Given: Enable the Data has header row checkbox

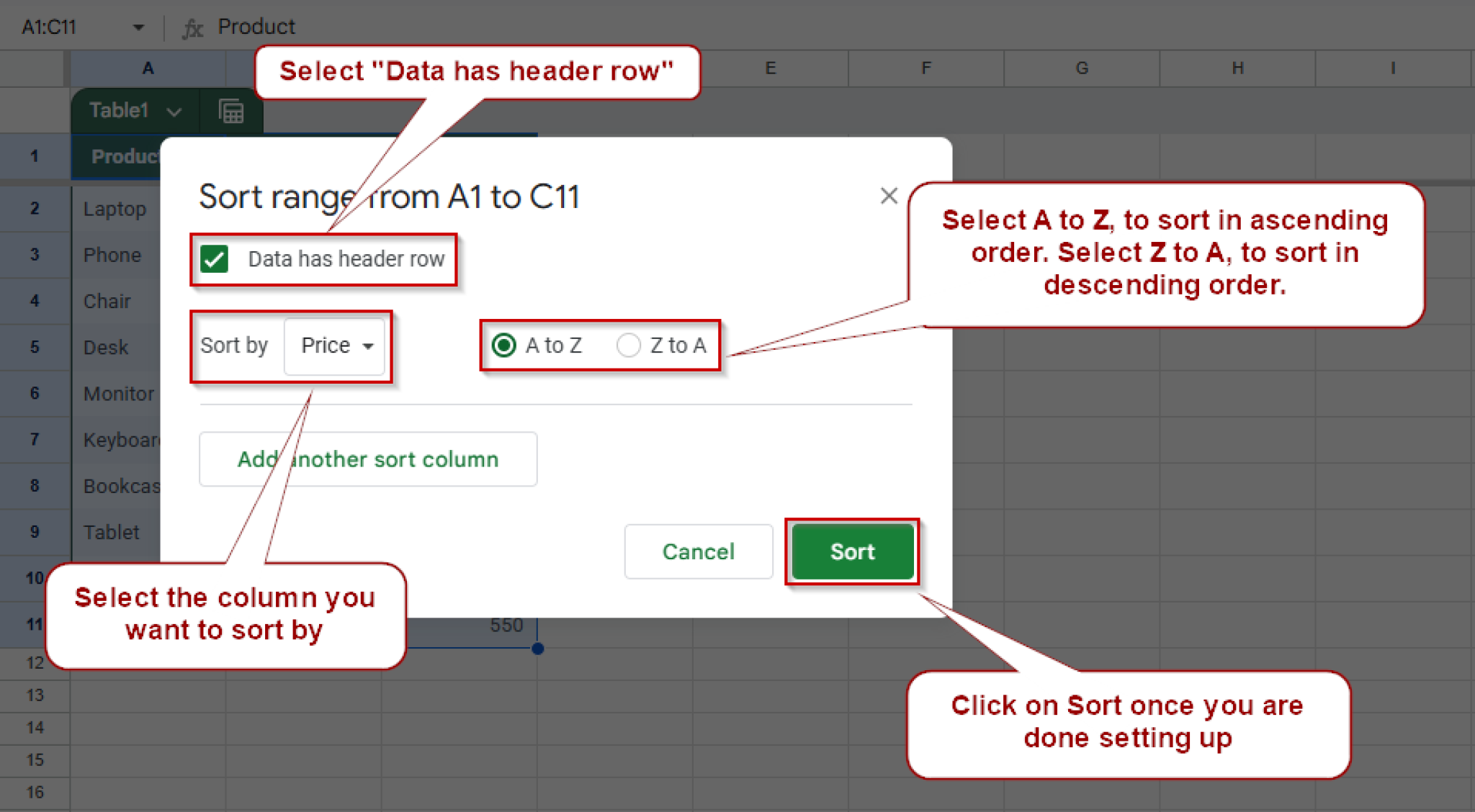Looking at the screenshot, I should coord(213,259).
